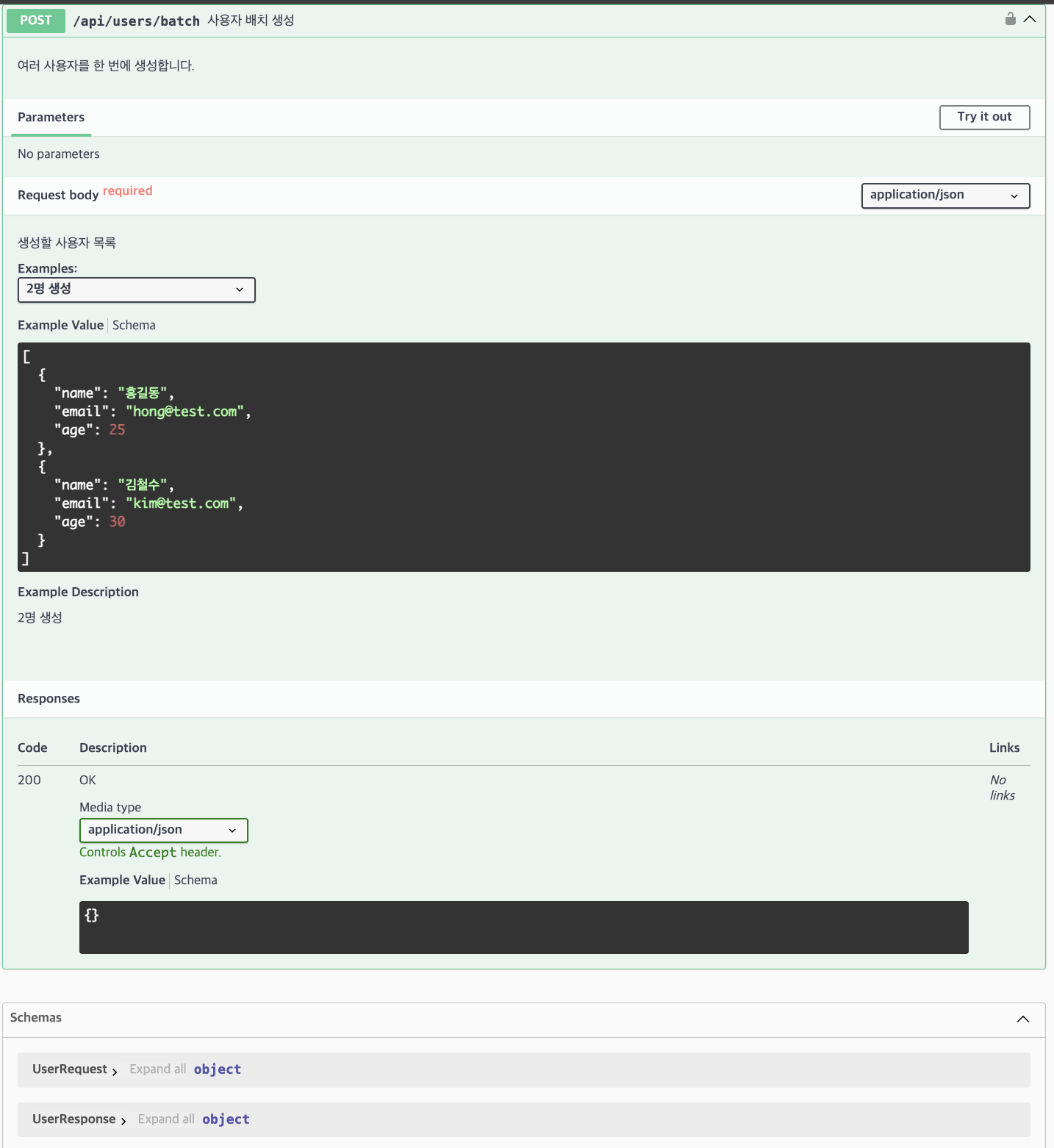
Task: Click the request body content type dropdown arrow
Action: click(x=1015, y=195)
